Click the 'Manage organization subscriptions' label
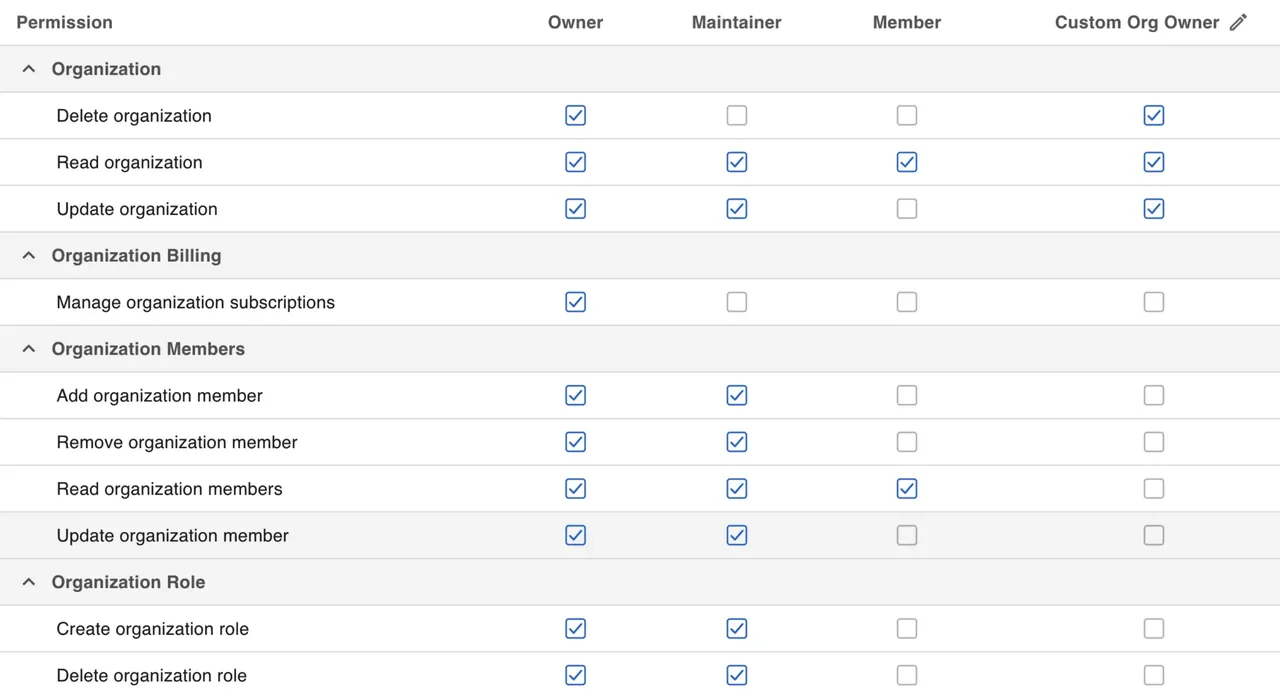Viewport: 1280px width, 693px height. click(x=196, y=302)
